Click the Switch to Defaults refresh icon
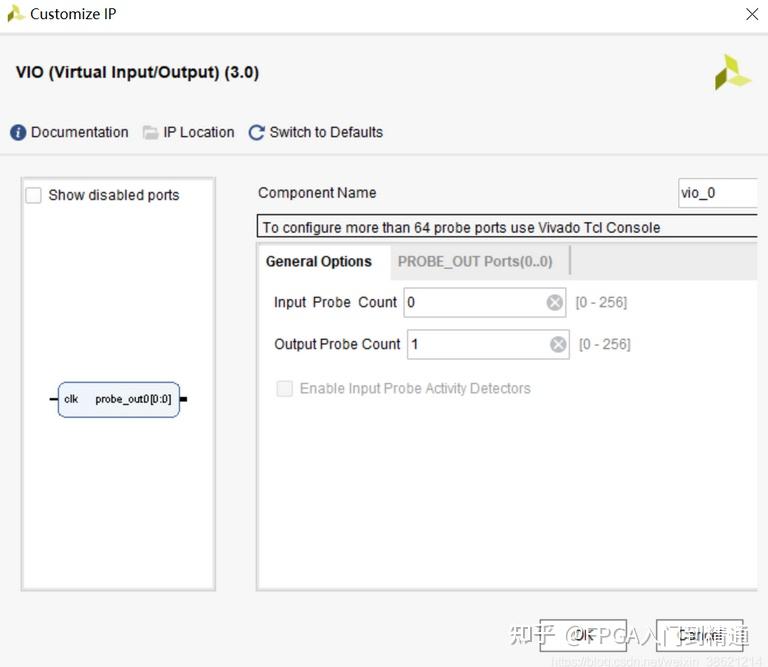768x667 pixels. tap(257, 133)
